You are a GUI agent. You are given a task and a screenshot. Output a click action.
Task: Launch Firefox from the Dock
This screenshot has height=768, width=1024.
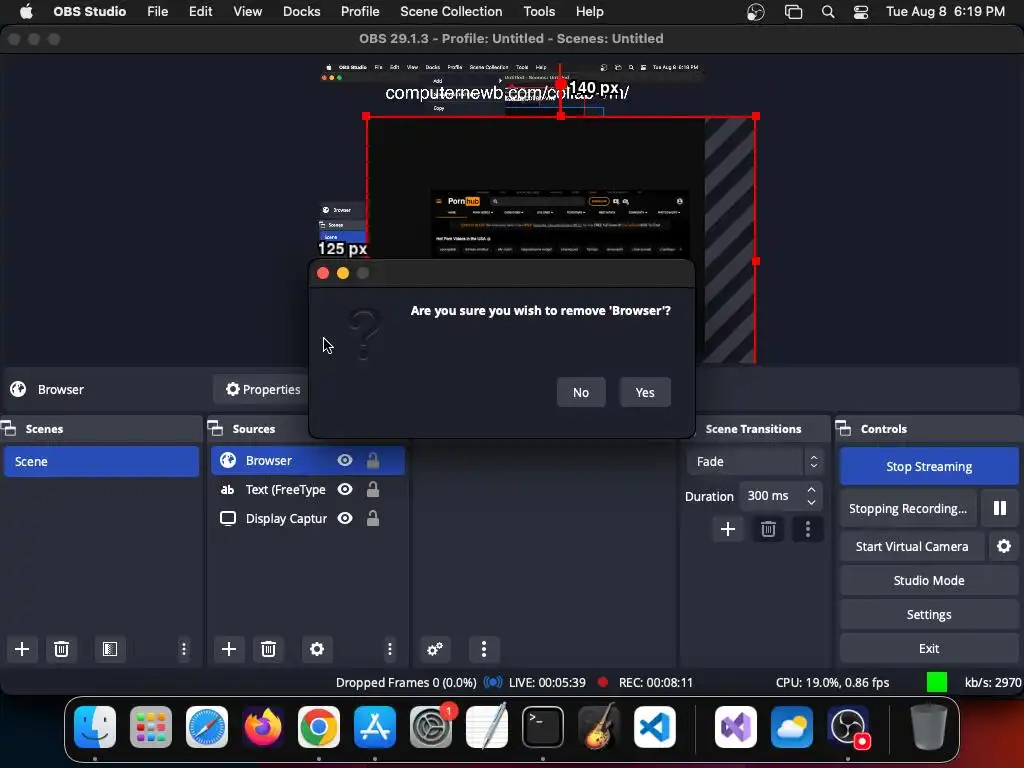[x=263, y=727]
